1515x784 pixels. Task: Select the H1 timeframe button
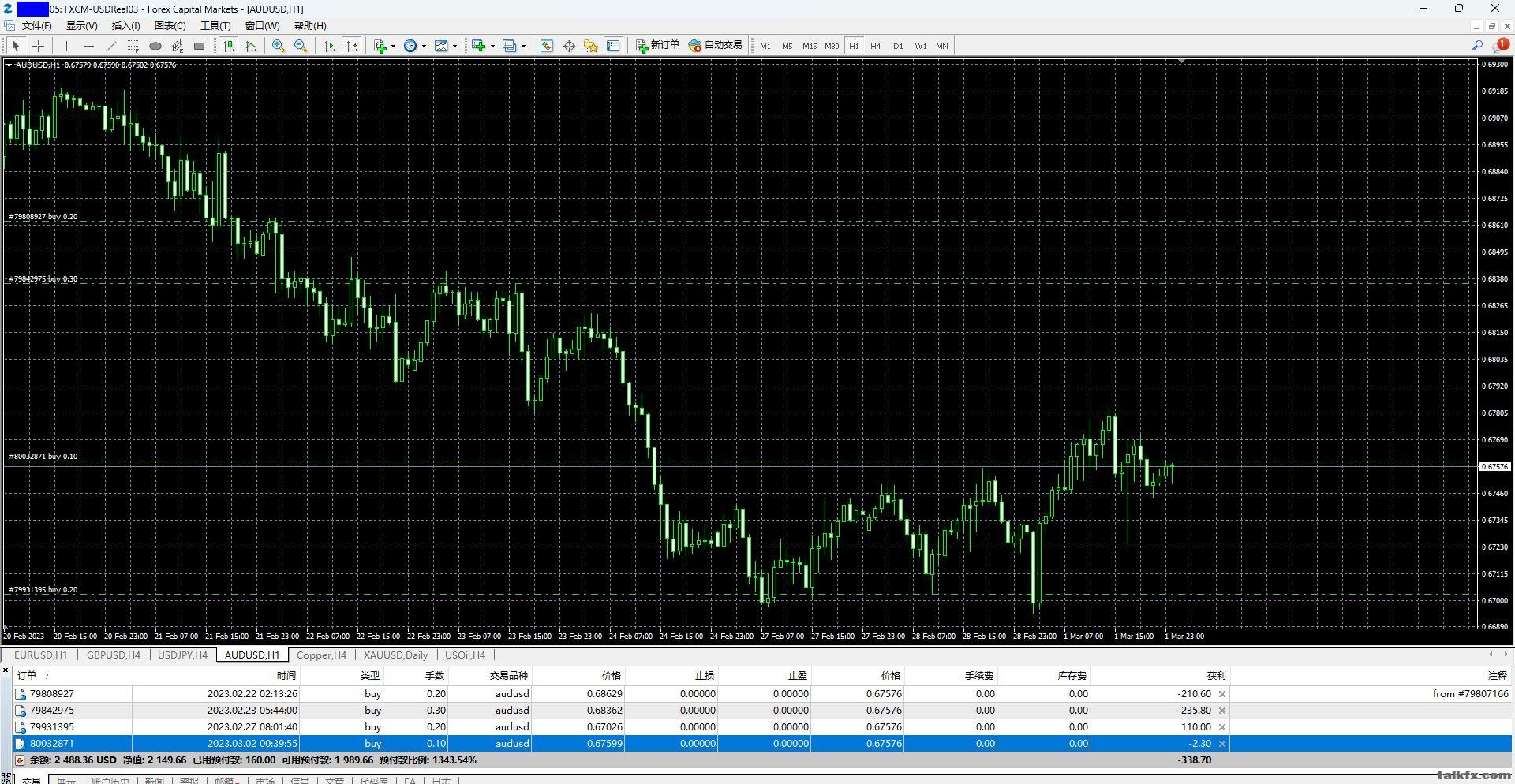tap(854, 46)
